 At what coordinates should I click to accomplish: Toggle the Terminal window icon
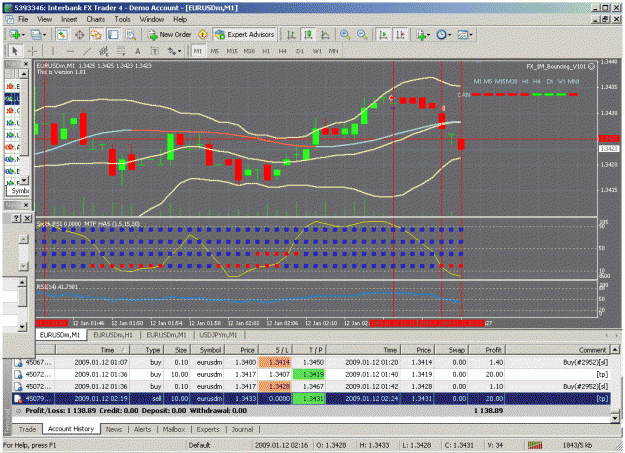click(114, 35)
